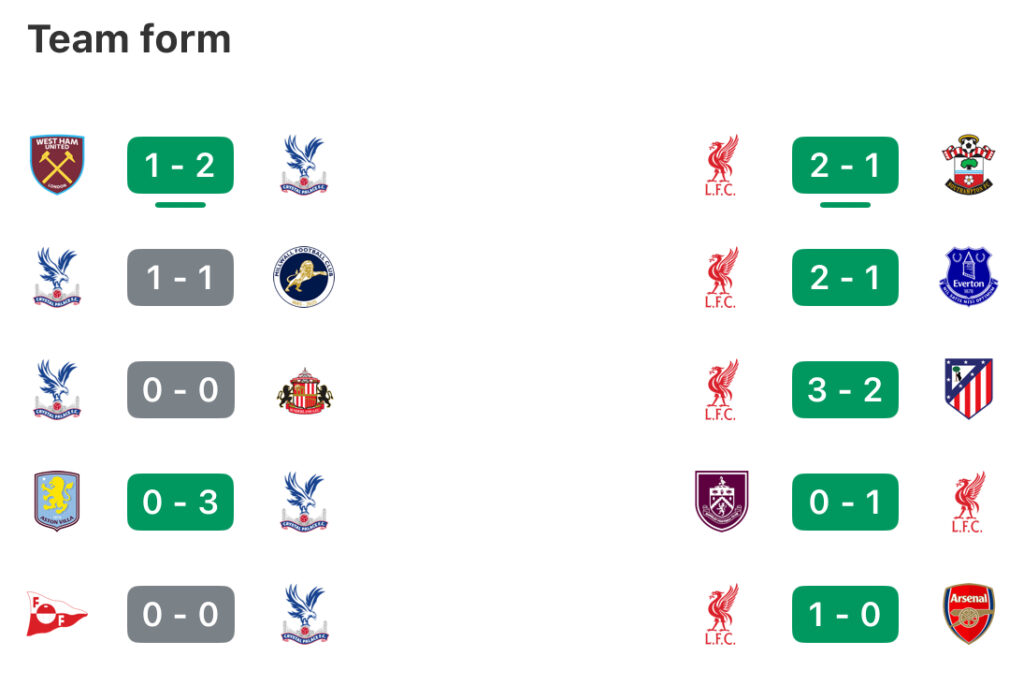Image resolution: width=1024 pixels, height=685 pixels.
Task: View the 0 - 3 Aston Villa match
Action: (x=180, y=502)
